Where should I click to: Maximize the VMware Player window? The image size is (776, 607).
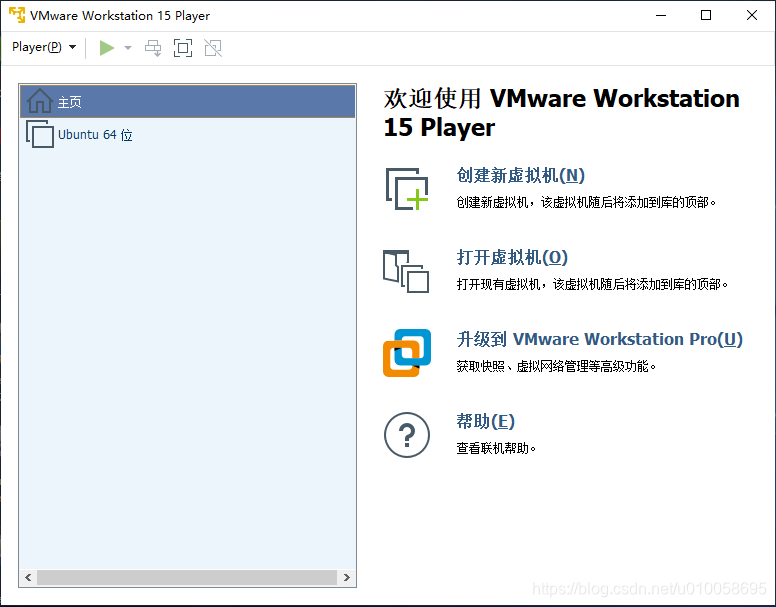click(706, 15)
